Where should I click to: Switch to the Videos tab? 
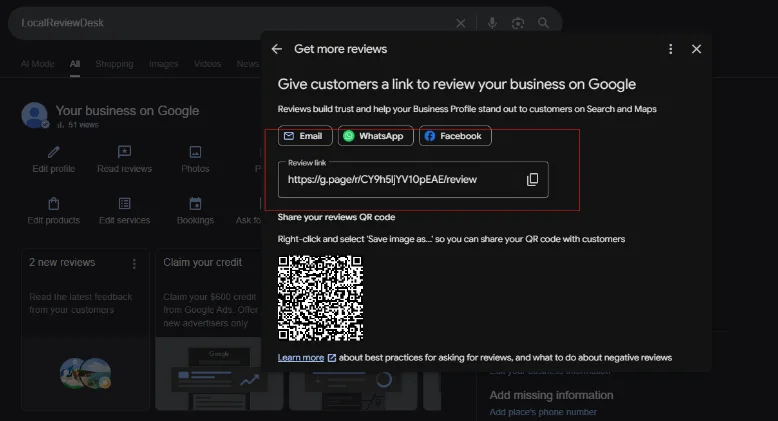tap(207, 64)
